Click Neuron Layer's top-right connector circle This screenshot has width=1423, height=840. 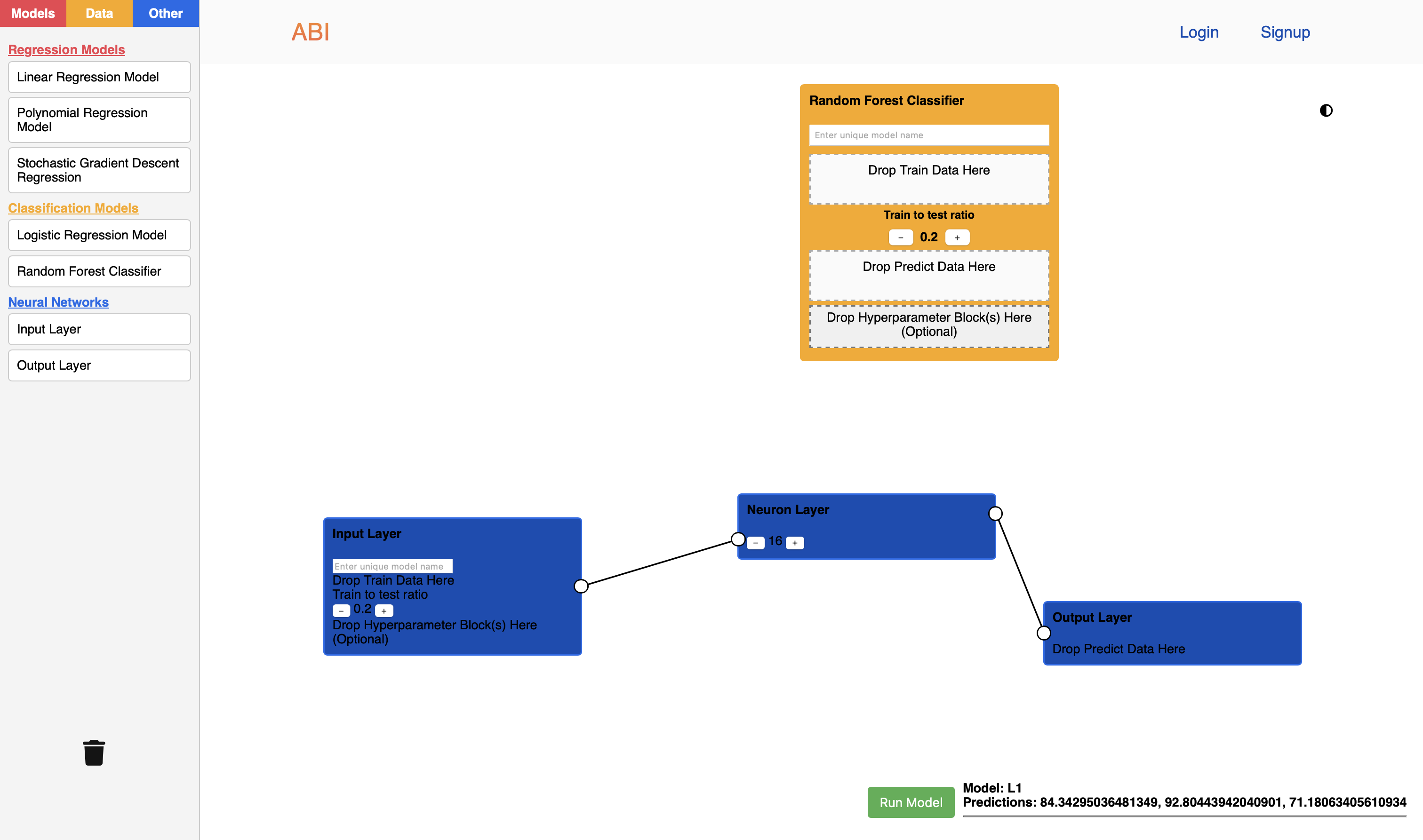click(995, 514)
